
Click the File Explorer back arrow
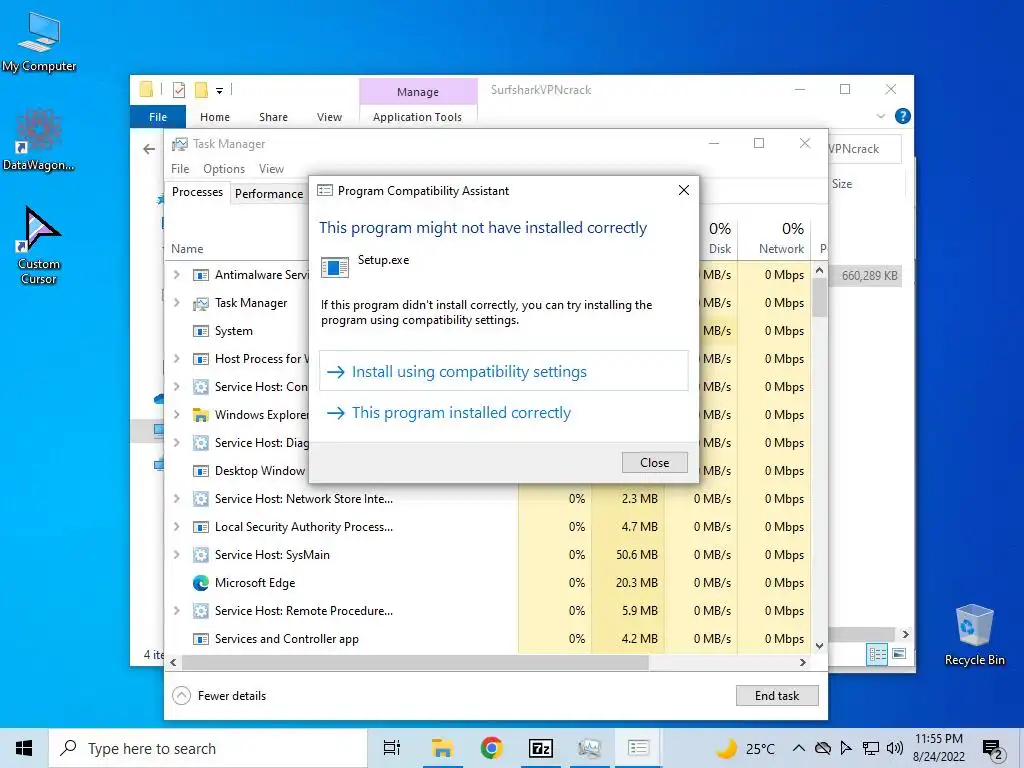pos(149,150)
